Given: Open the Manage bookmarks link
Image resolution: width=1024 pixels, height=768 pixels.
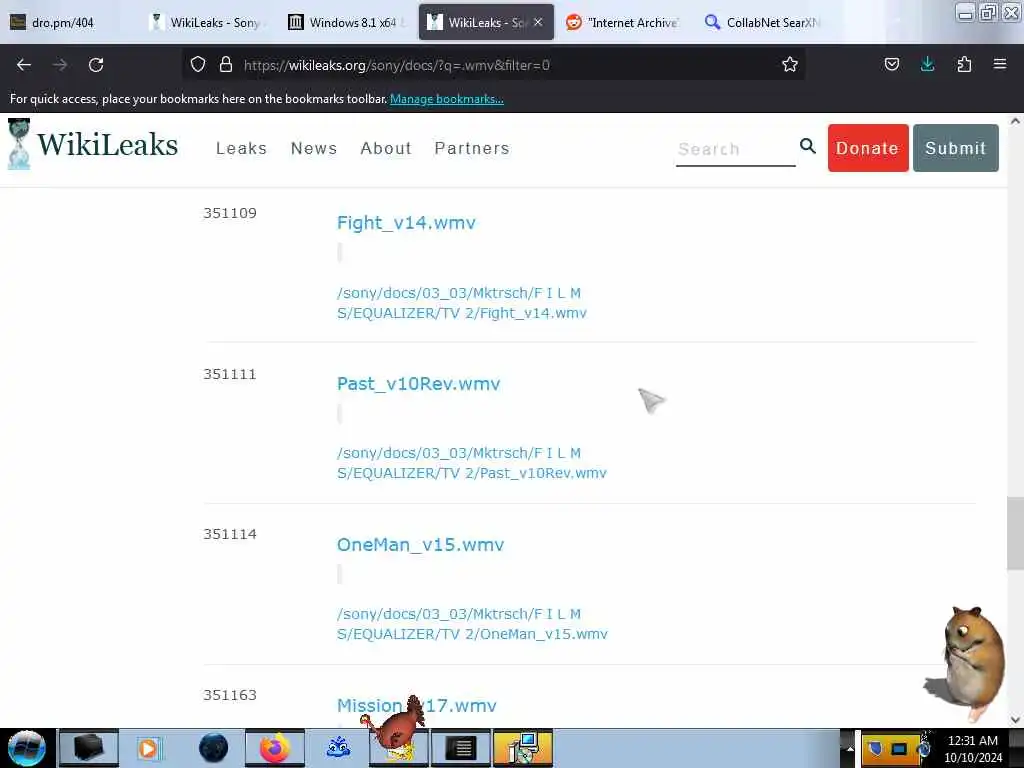Looking at the screenshot, I should [x=447, y=99].
